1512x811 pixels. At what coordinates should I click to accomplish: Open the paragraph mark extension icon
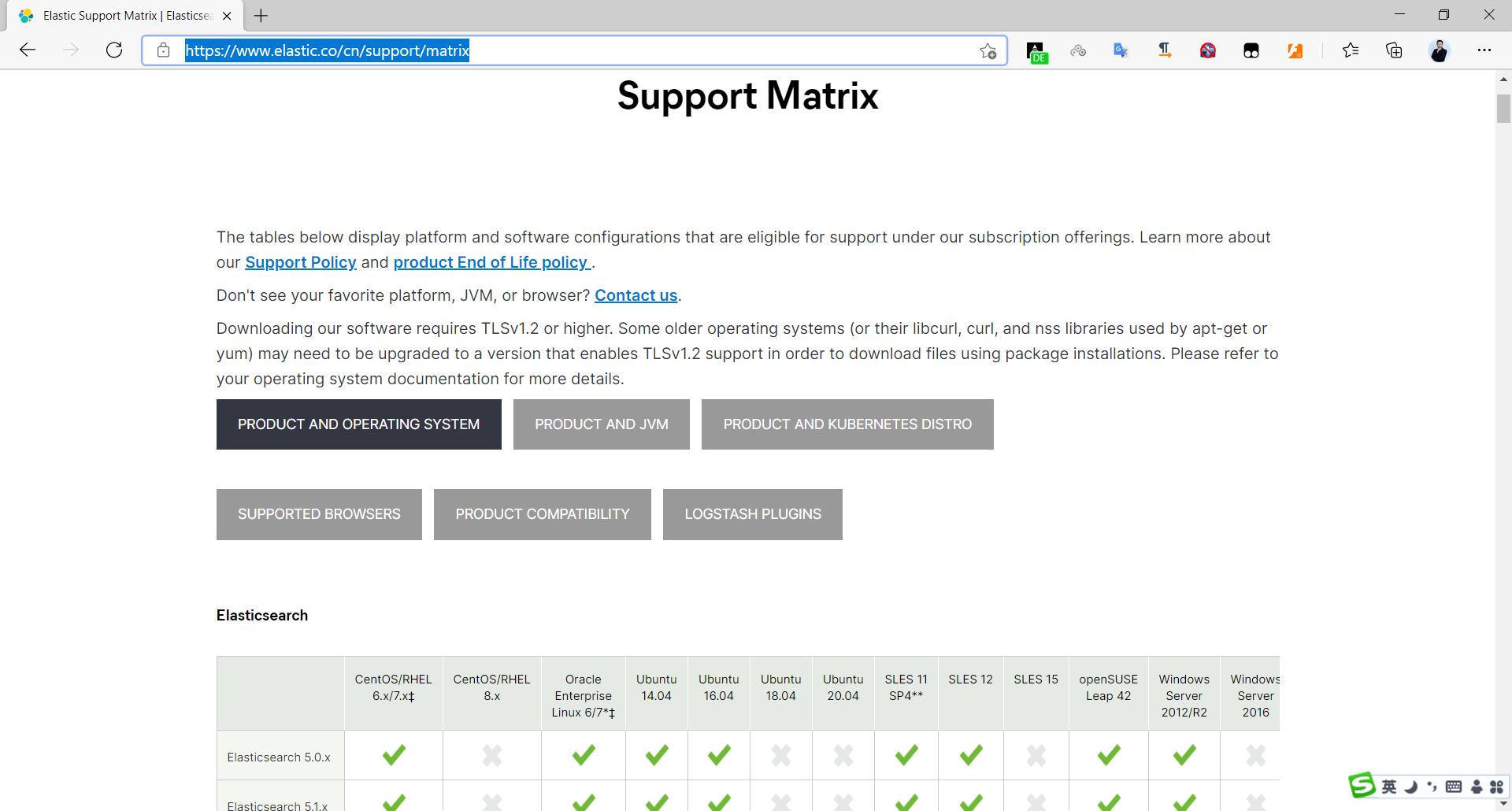coord(1165,50)
